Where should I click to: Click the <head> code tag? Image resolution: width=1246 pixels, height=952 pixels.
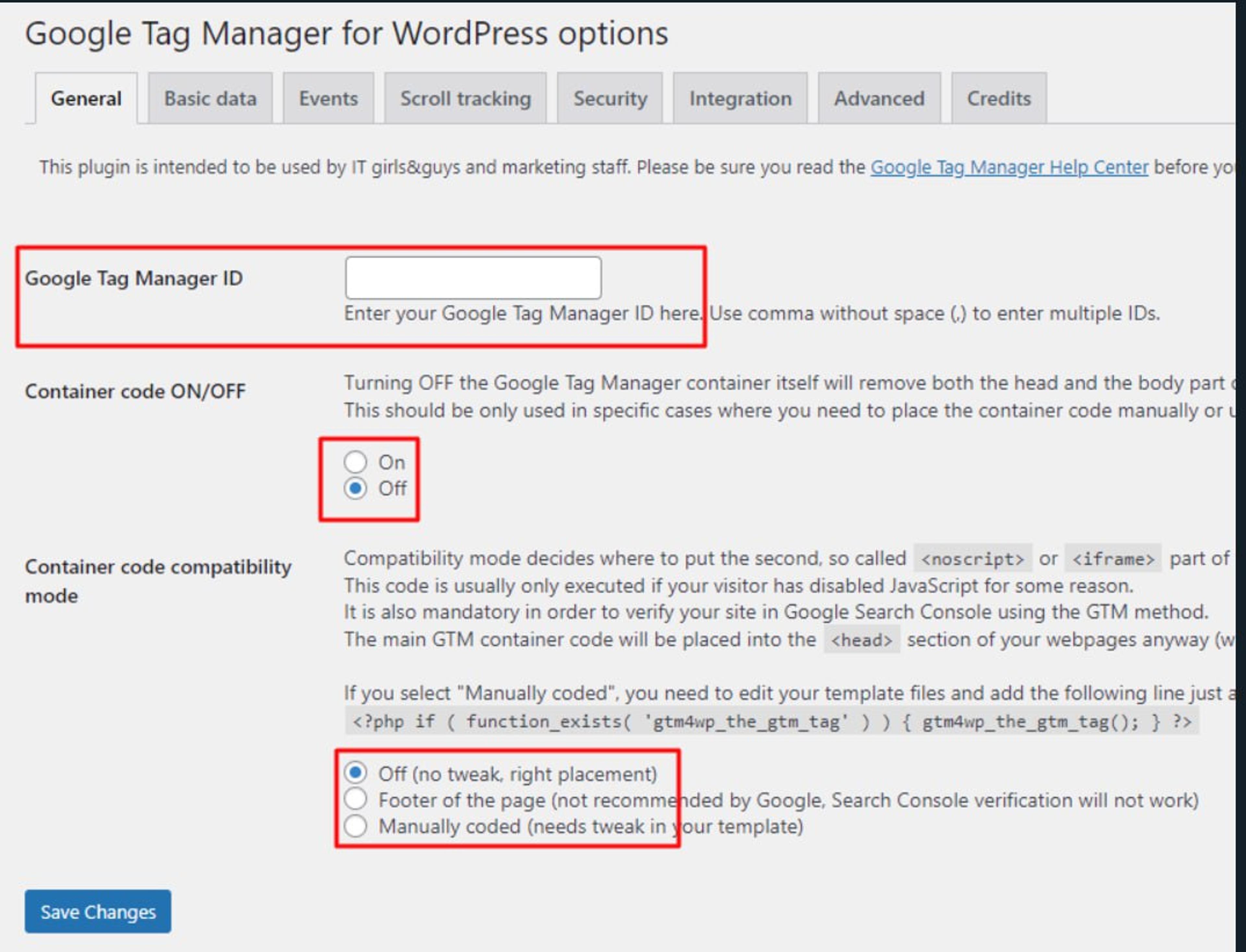862,640
